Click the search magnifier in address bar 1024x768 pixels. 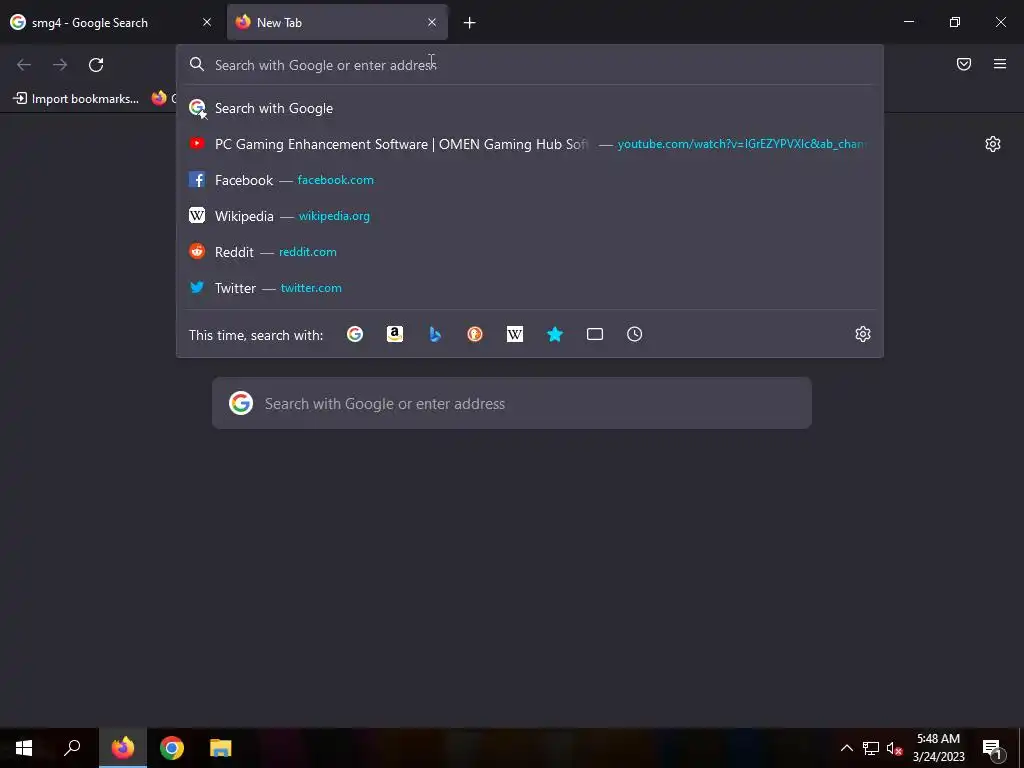(x=197, y=64)
